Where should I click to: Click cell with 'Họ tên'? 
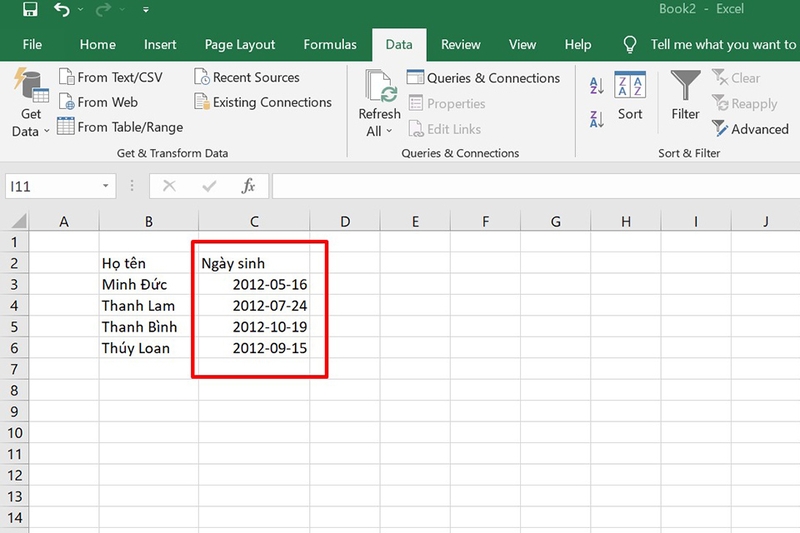(x=148, y=263)
